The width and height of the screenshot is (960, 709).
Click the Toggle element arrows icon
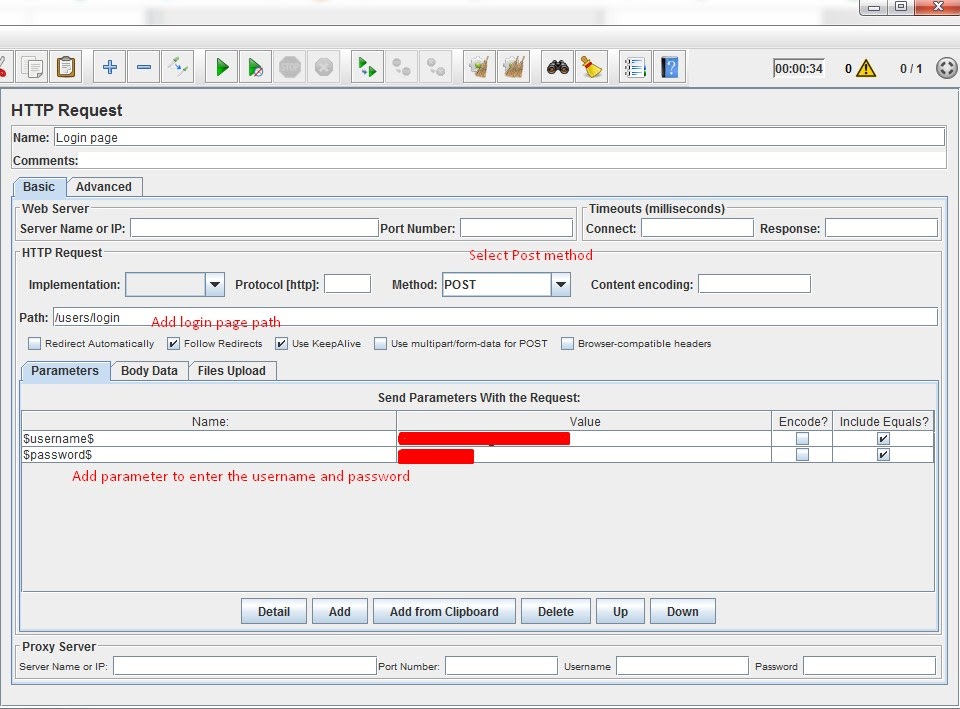pyautogui.click(x=178, y=67)
